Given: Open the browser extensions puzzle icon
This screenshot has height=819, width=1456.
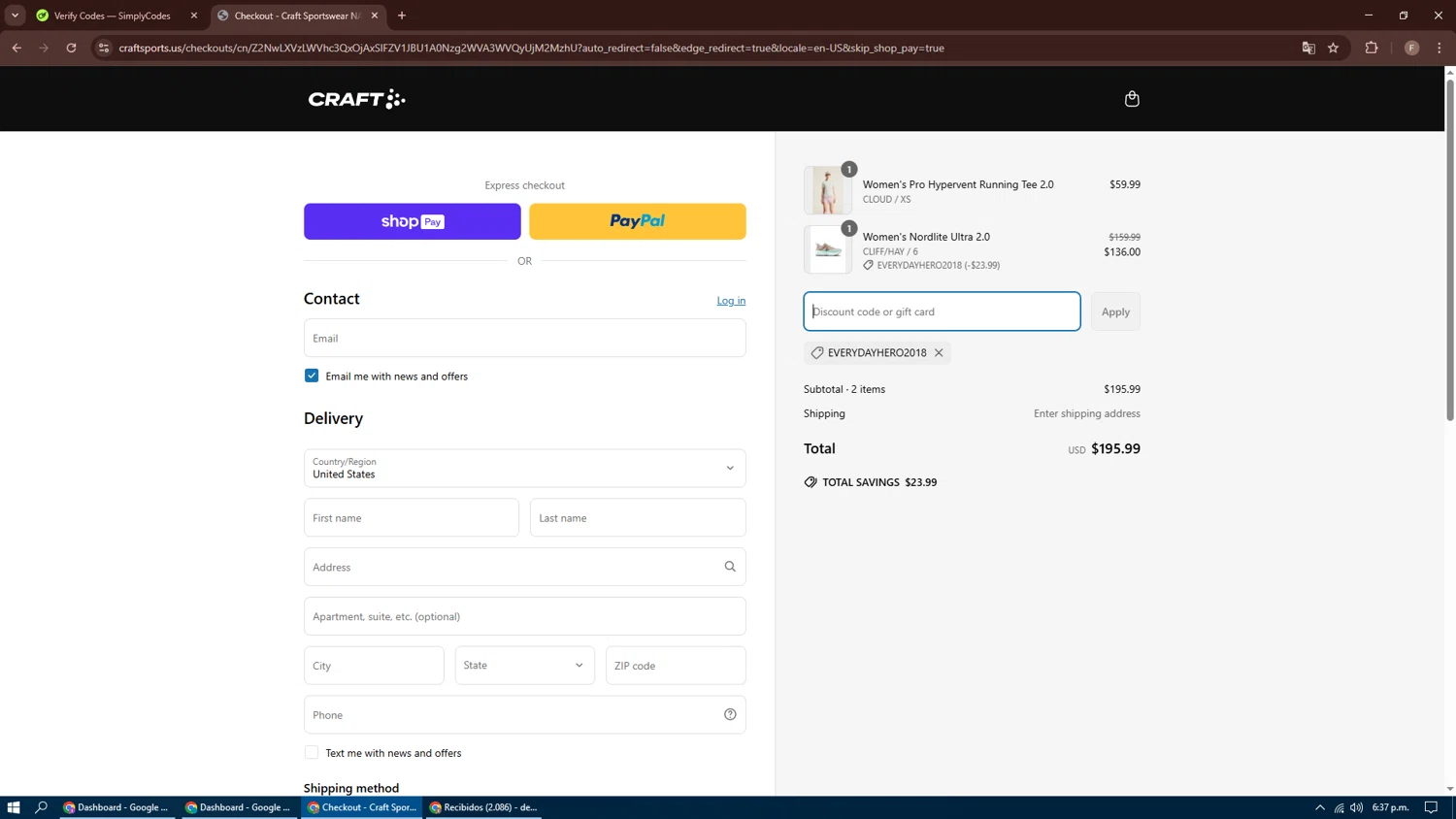Looking at the screenshot, I should (1372, 48).
